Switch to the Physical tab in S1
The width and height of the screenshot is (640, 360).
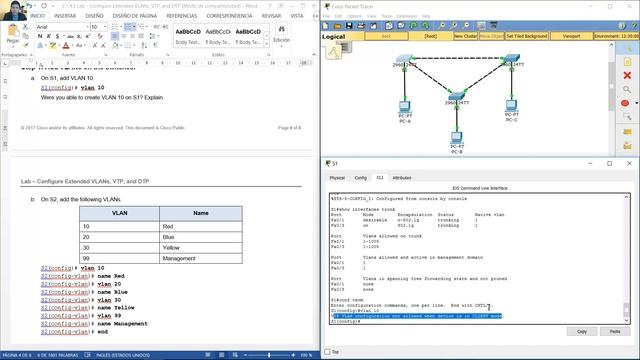[337, 178]
